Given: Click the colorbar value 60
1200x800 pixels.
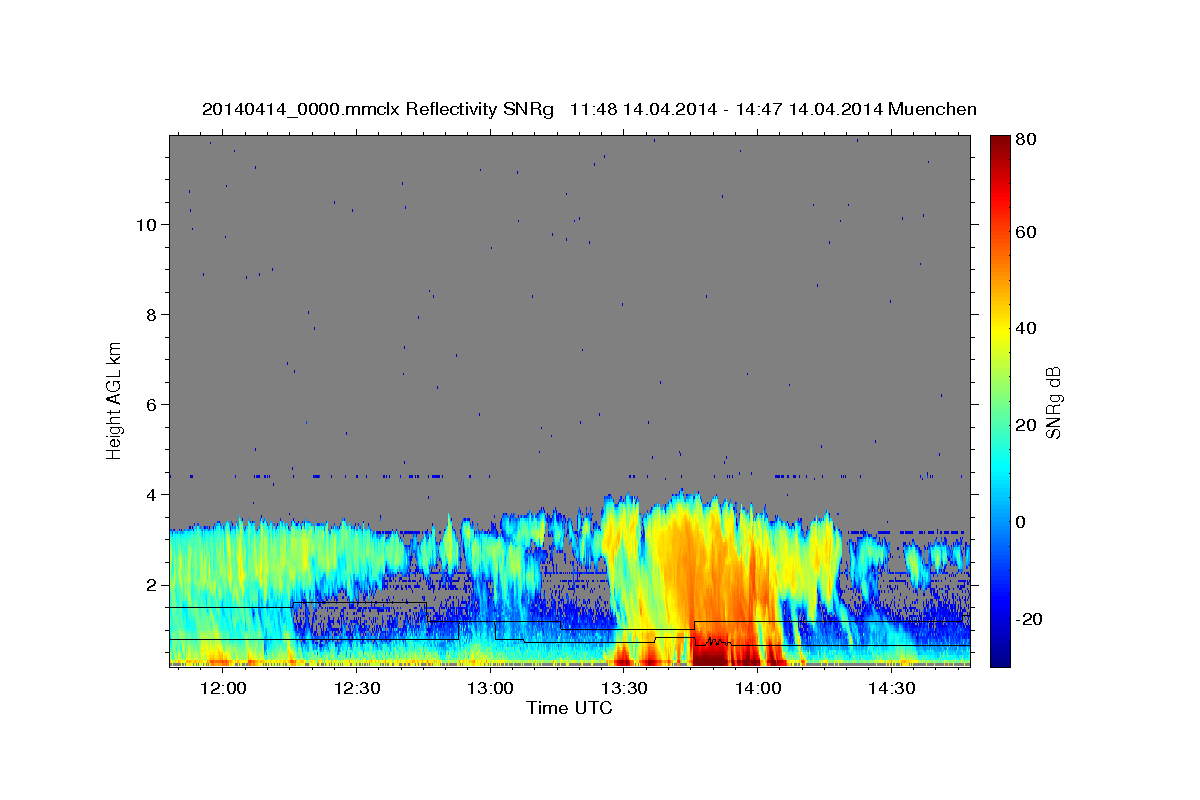Looking at the screenshot, I should point(1025,232).
